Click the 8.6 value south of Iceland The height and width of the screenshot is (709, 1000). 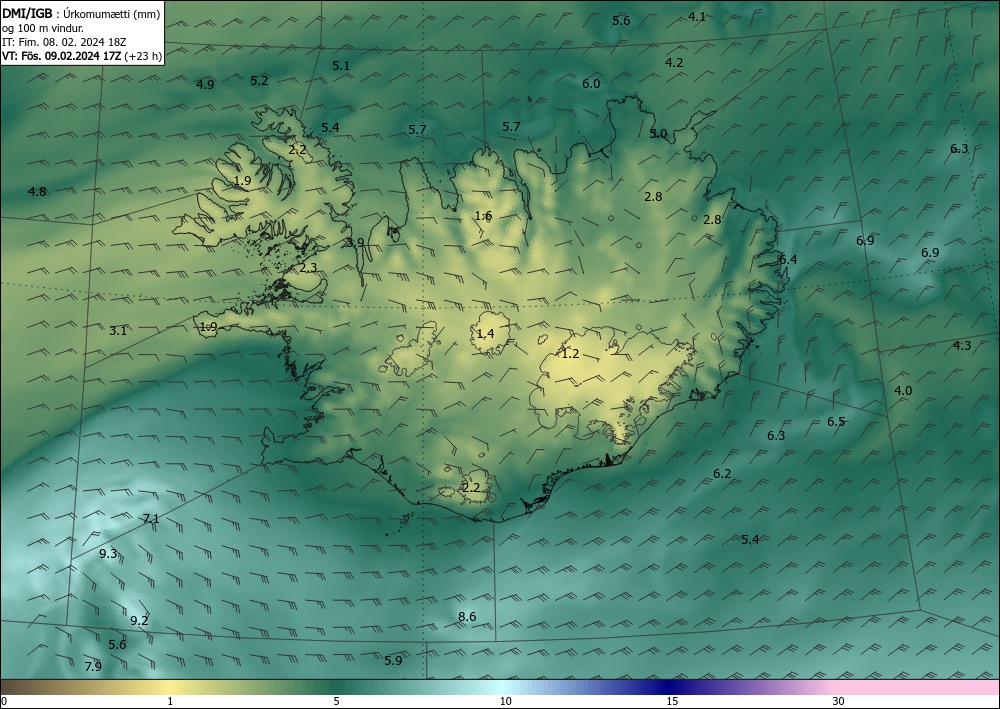point(467,617)
